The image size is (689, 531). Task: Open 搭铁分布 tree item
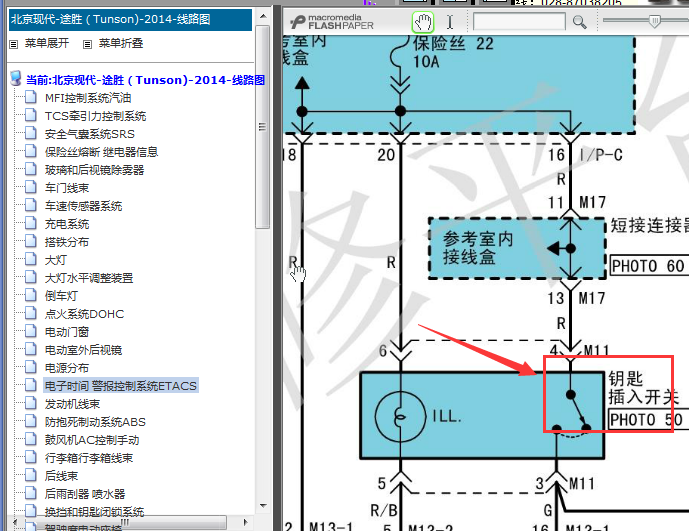pos(67,242)
